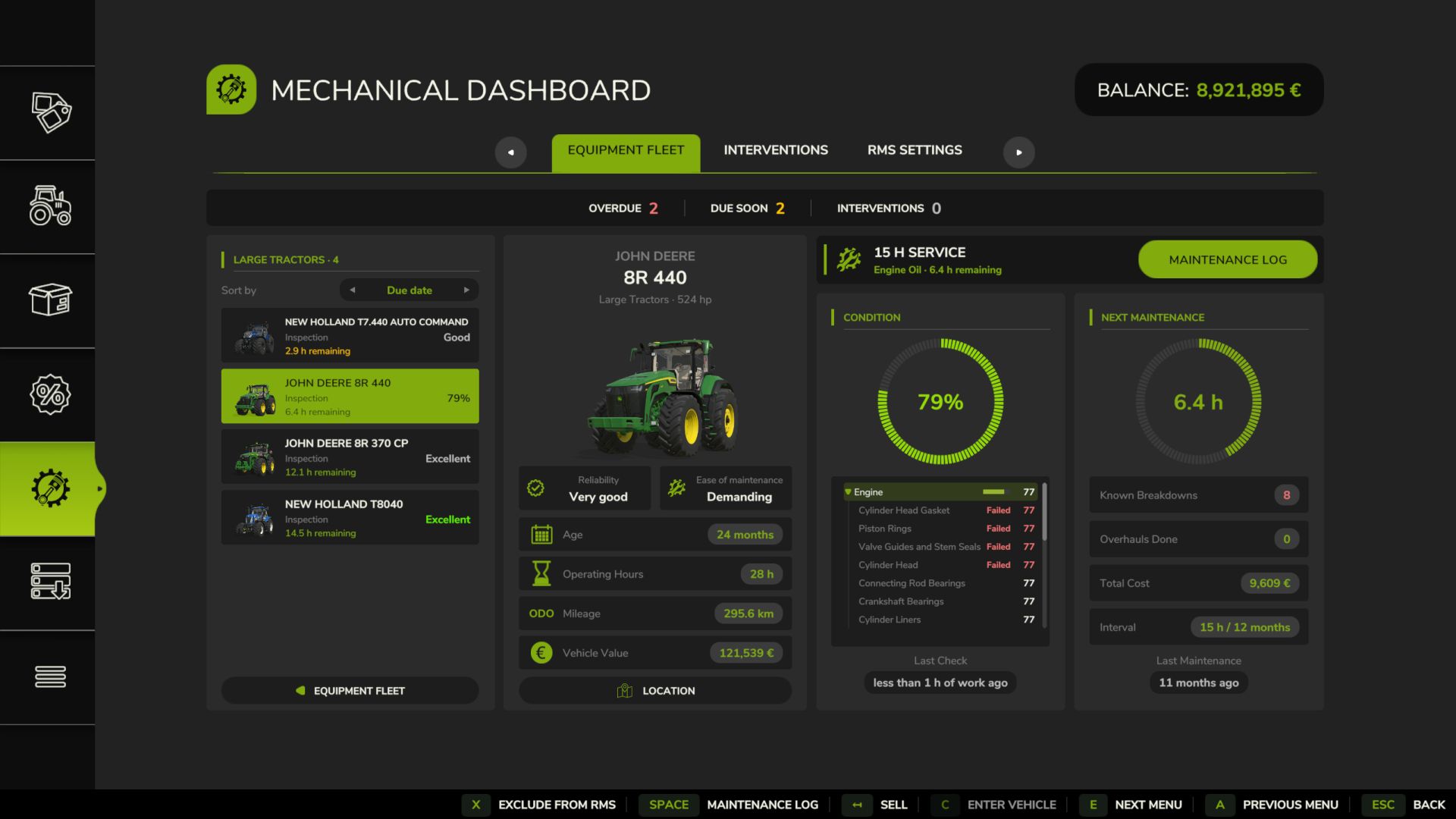
Task: Click the Reliability checkmark icon
Action: (x=535, y=488)
